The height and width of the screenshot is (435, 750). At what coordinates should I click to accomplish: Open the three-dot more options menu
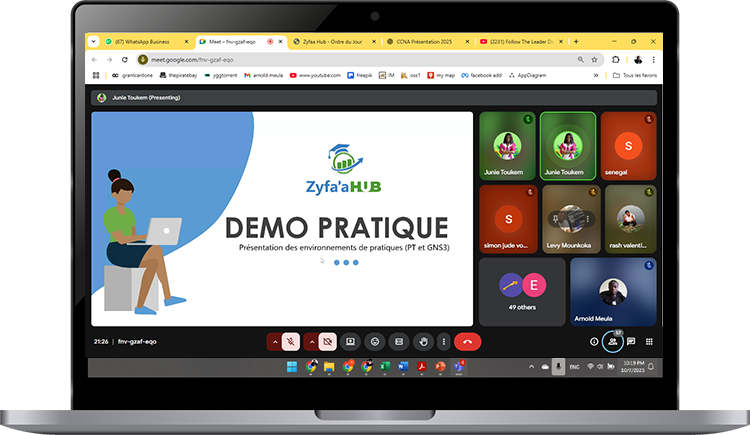point(444,341)
